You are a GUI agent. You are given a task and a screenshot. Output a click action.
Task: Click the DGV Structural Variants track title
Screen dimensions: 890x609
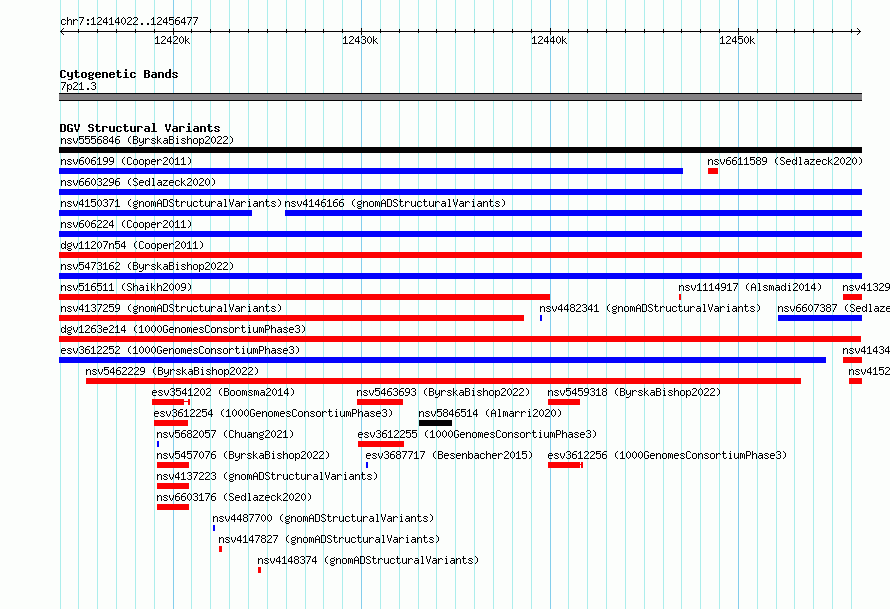(x=140, y=128)
